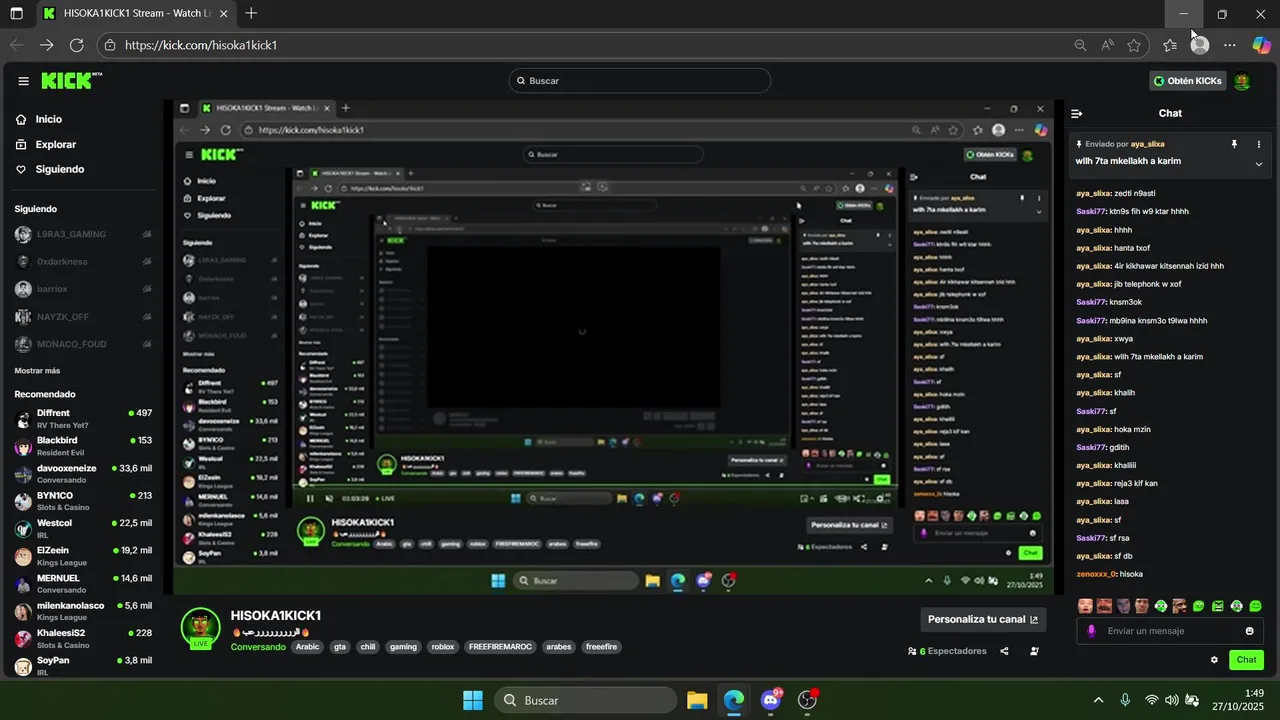1280x720 pixels.
Task: Open Siguiendo in Kick sidebar
Action: pyautogui.click(x=51, y=169)
